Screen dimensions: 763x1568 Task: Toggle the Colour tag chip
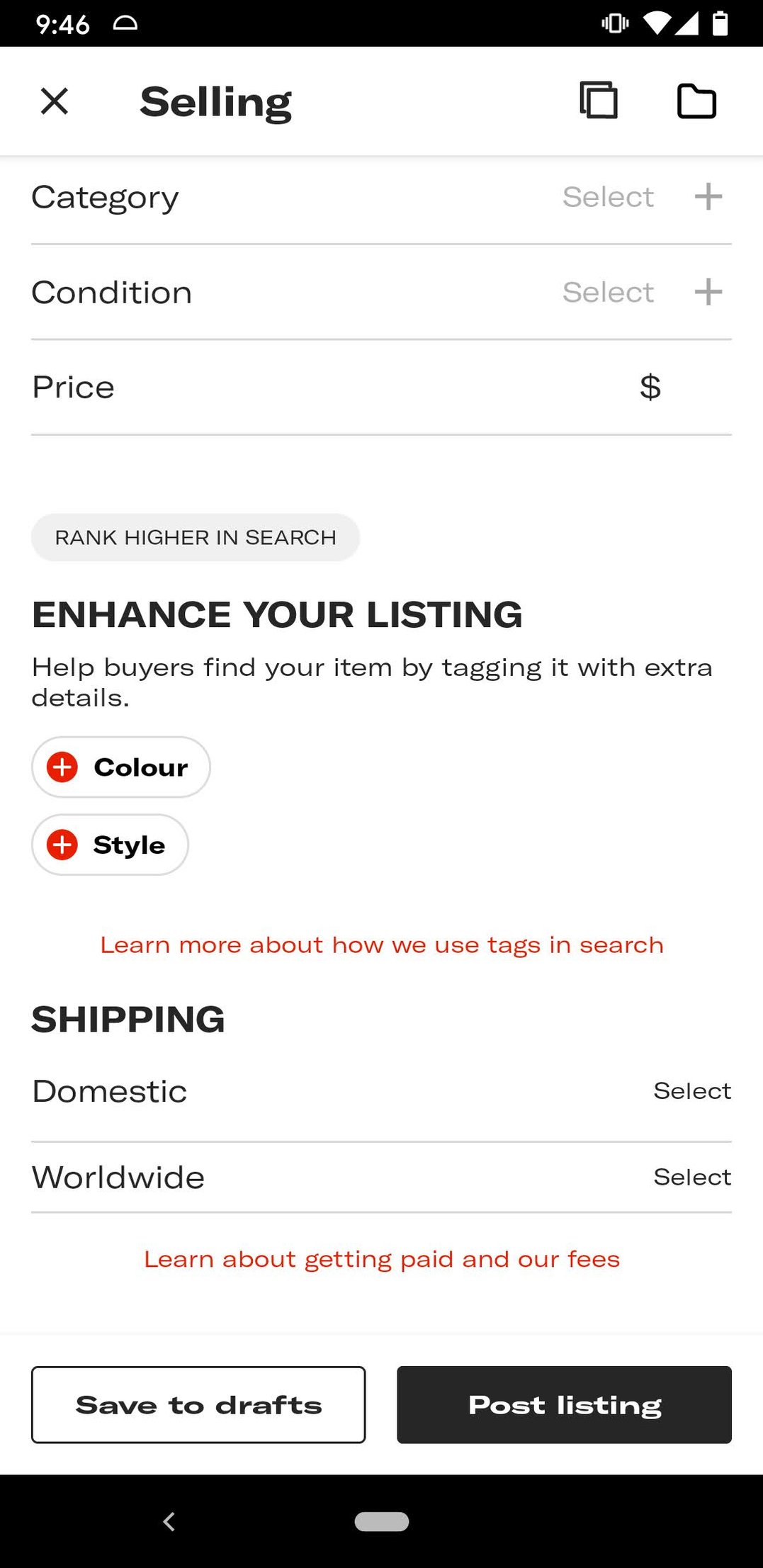pos(120,767)
